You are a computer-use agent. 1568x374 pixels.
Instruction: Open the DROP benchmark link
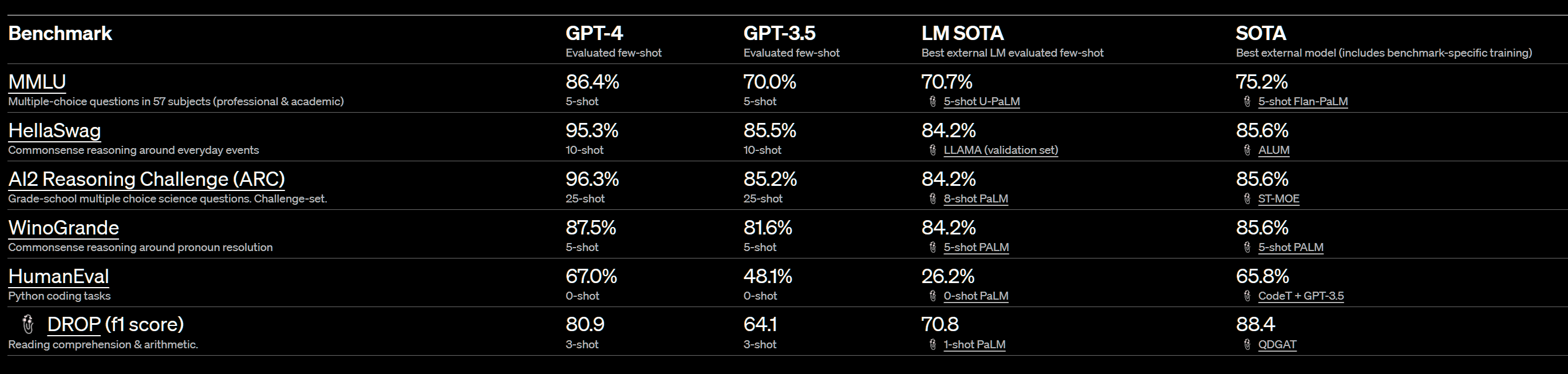74,324
